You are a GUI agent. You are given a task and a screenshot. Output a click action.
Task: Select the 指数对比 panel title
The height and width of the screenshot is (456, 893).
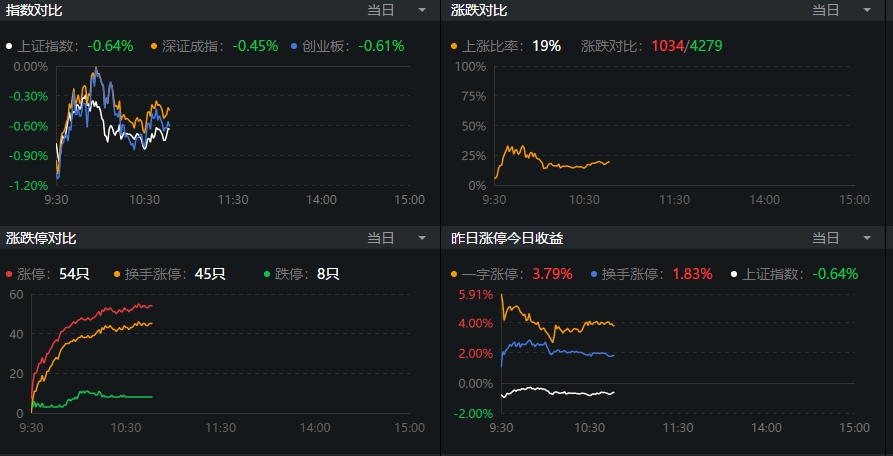pyautogui.click(x=34, y=10)
